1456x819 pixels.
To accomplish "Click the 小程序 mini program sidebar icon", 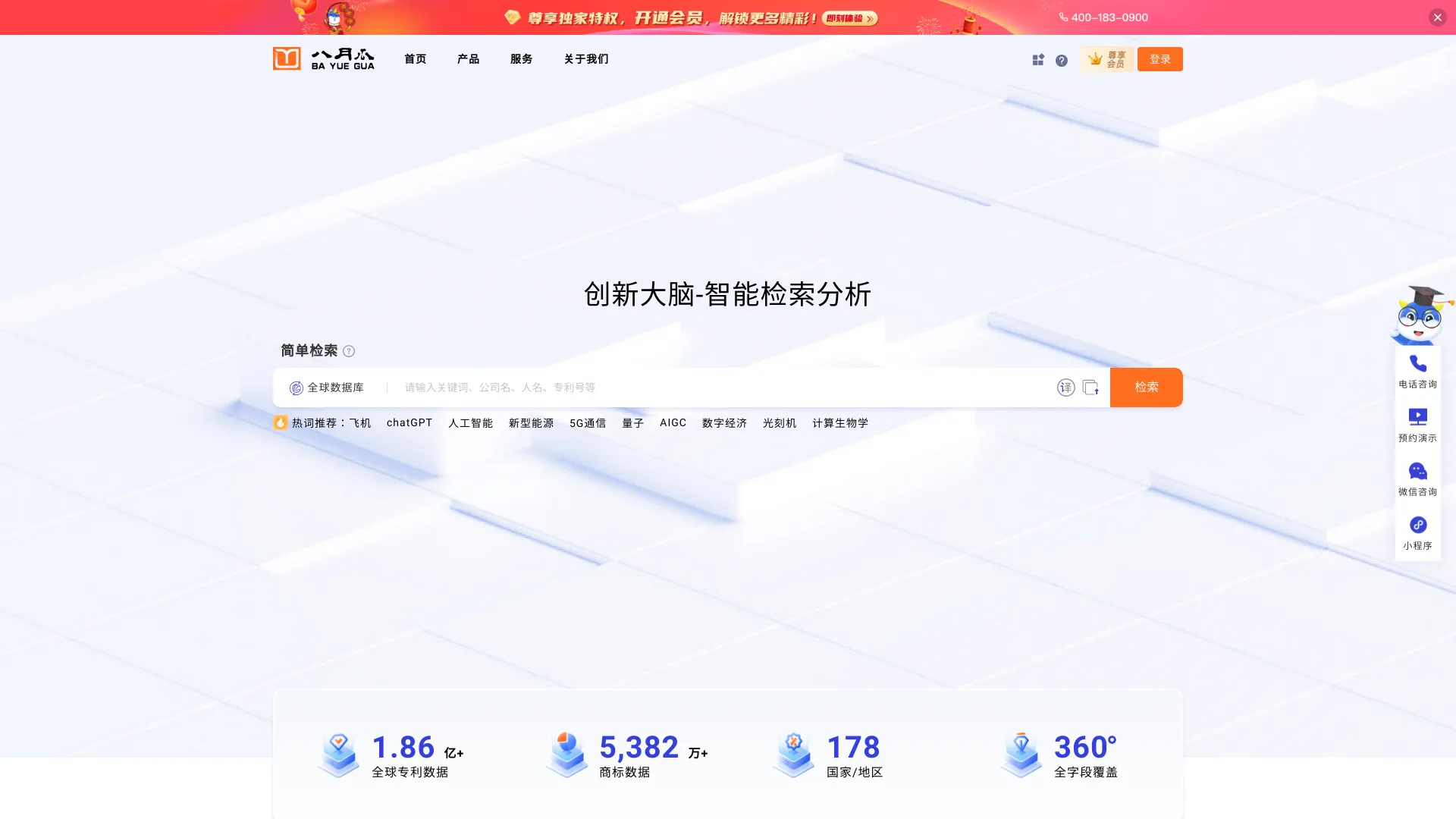I will 1417,525.
